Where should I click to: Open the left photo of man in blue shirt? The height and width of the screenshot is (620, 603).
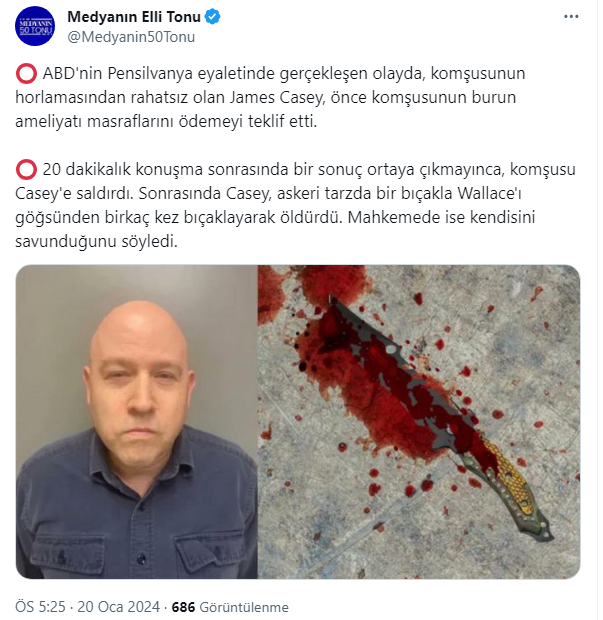137,422
